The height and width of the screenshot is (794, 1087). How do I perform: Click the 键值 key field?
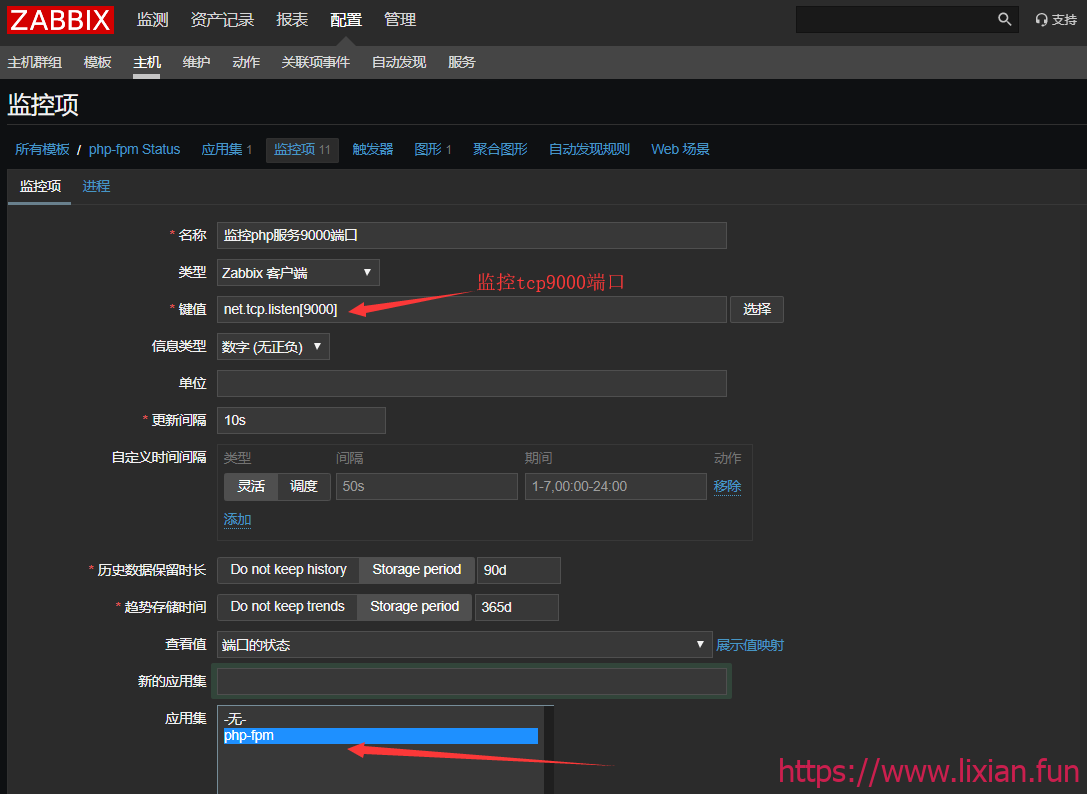tap(471, 309)
